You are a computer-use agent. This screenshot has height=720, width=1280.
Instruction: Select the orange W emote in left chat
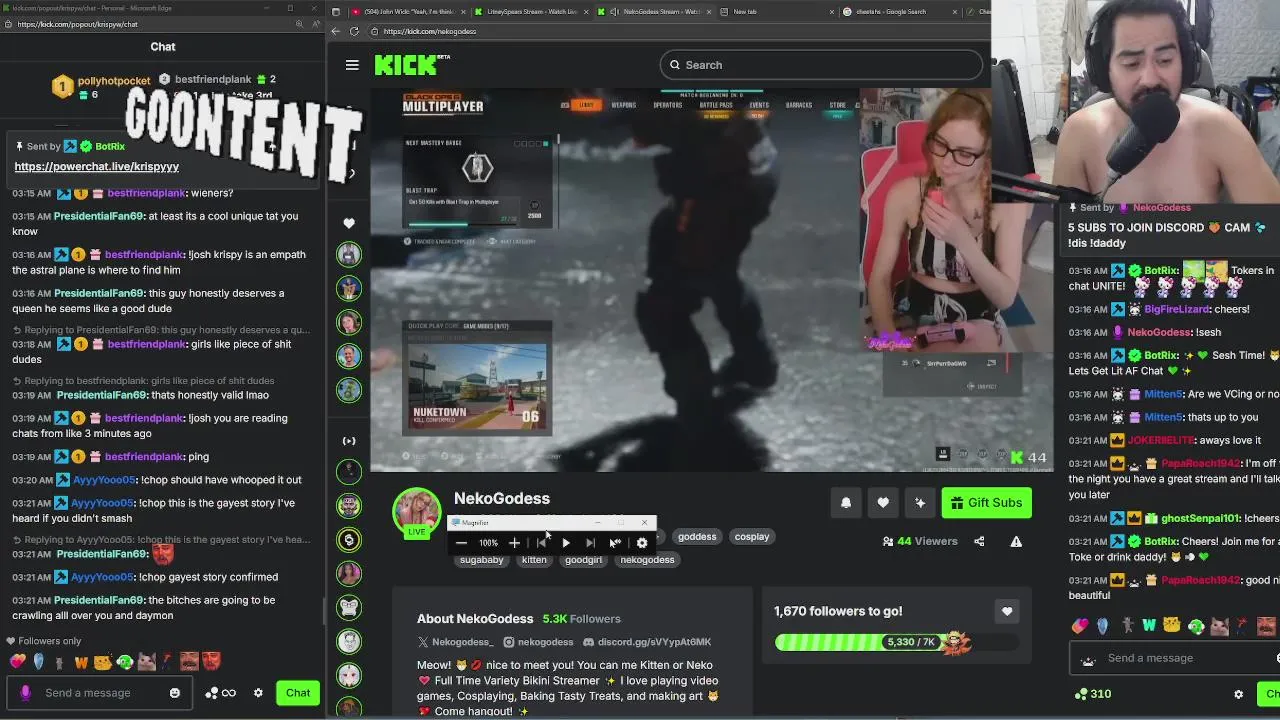click(81, 662)
